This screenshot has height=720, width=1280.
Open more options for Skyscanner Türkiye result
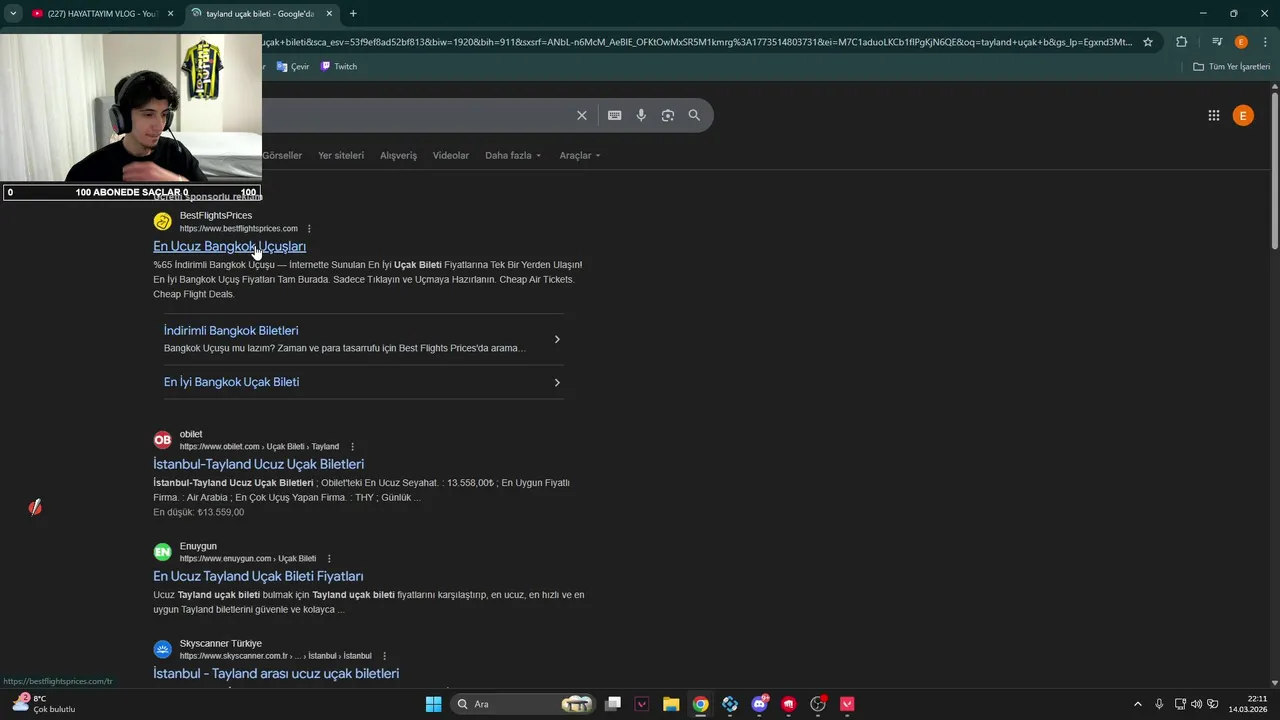click(x=384, y=656)
